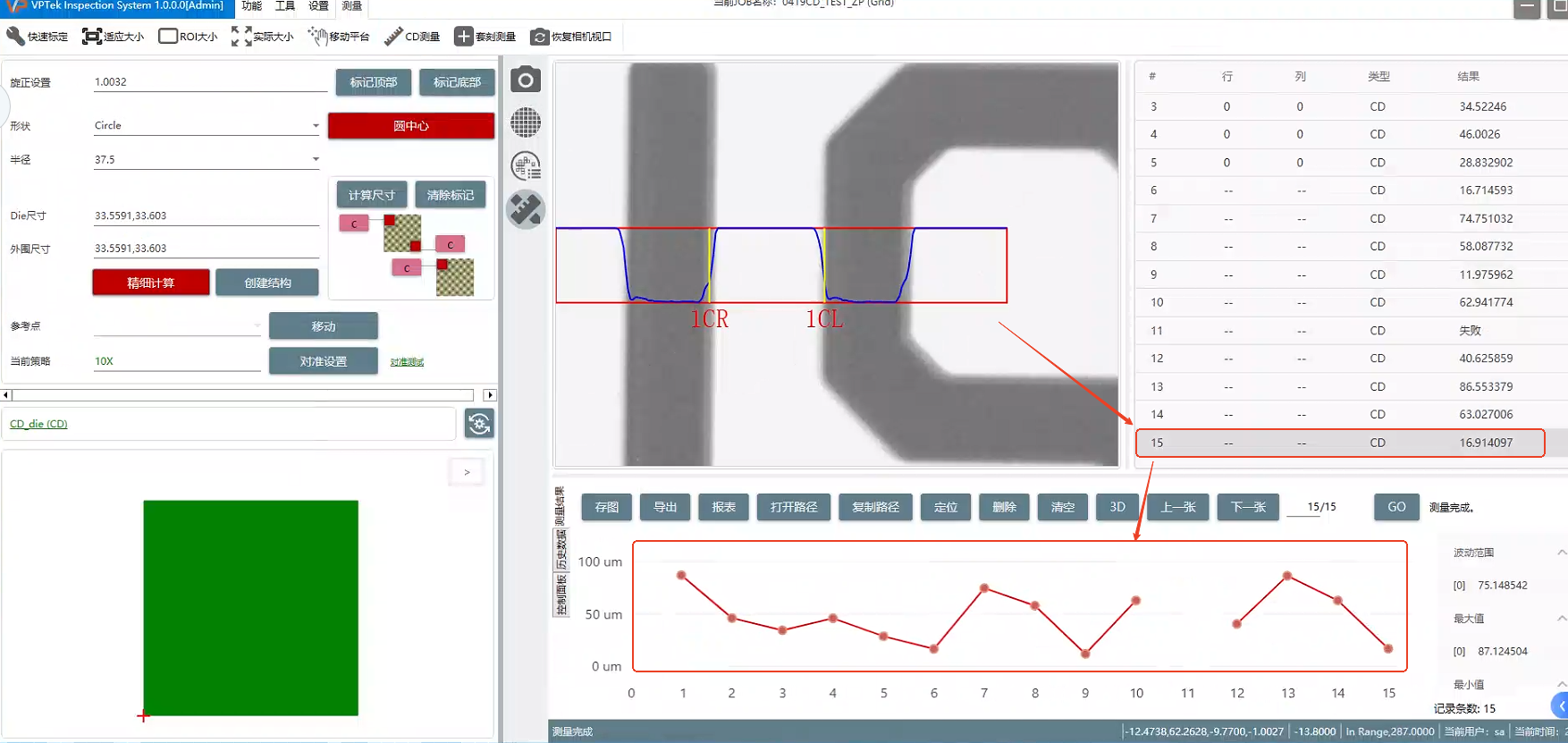
Task: Click the red 精细计算 button
Action: [150, 283]
